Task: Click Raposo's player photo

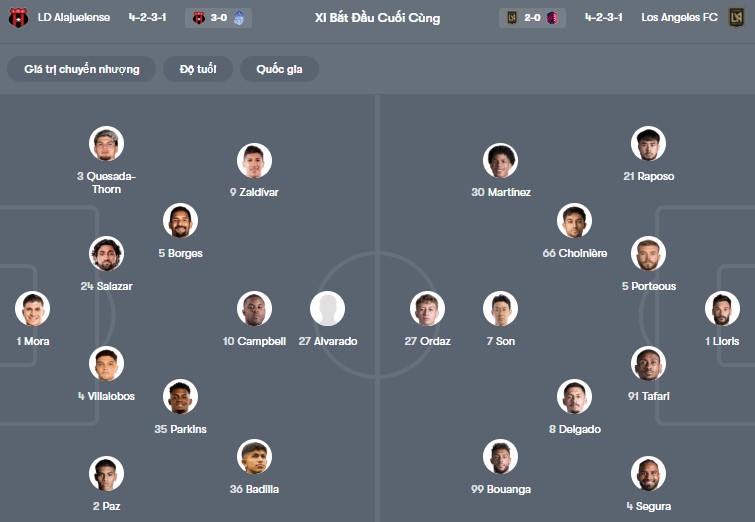Action: click(x=648, y=144)
